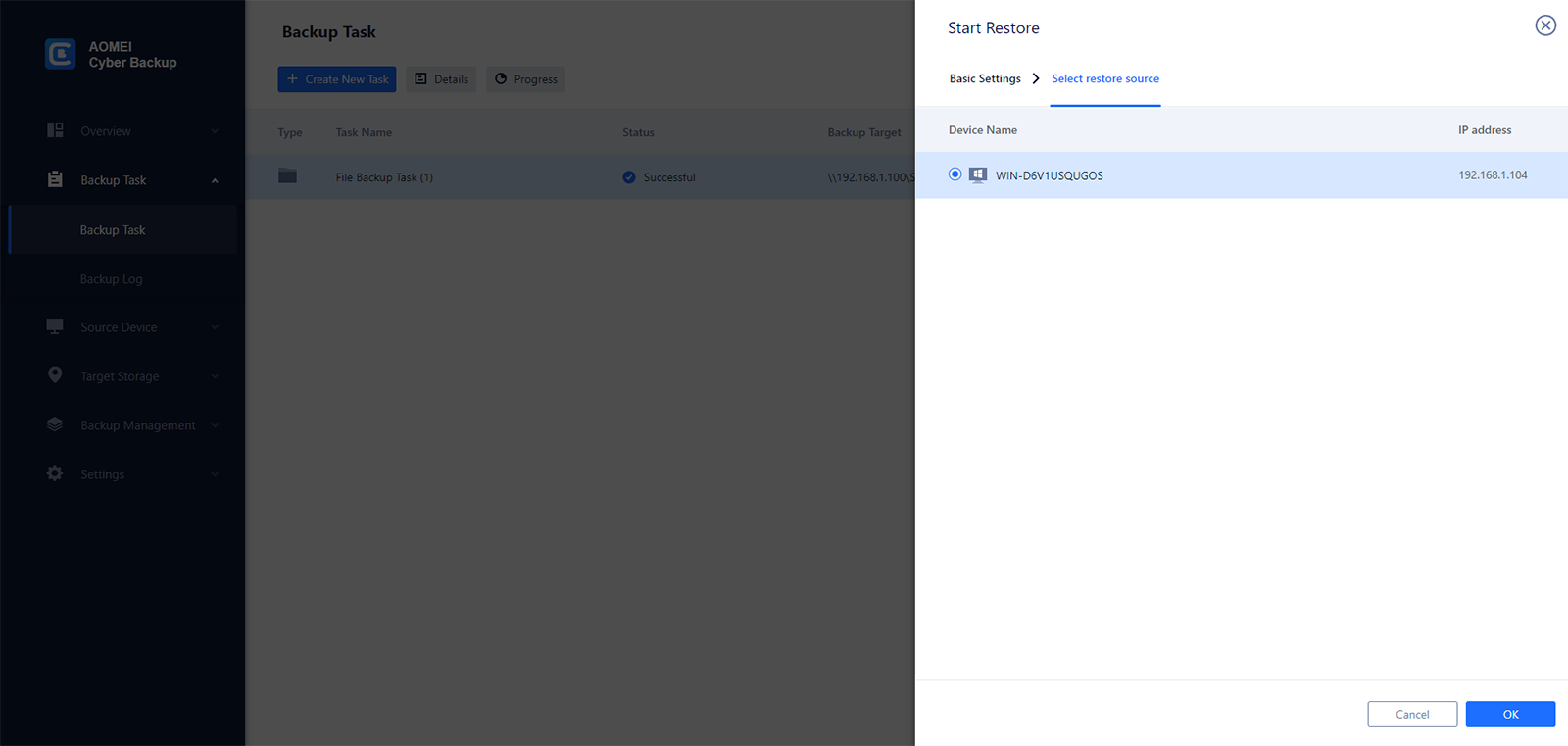Click the Overview dashboard icon in sidebar

pyautogui.click(x=55, y=130)
